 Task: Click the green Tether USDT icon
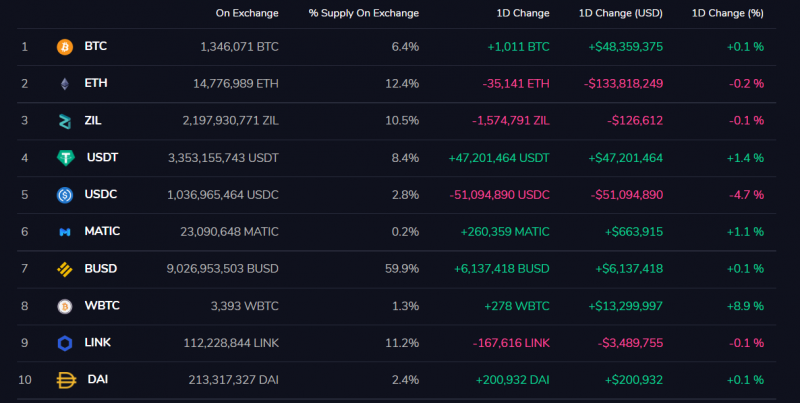66,158
